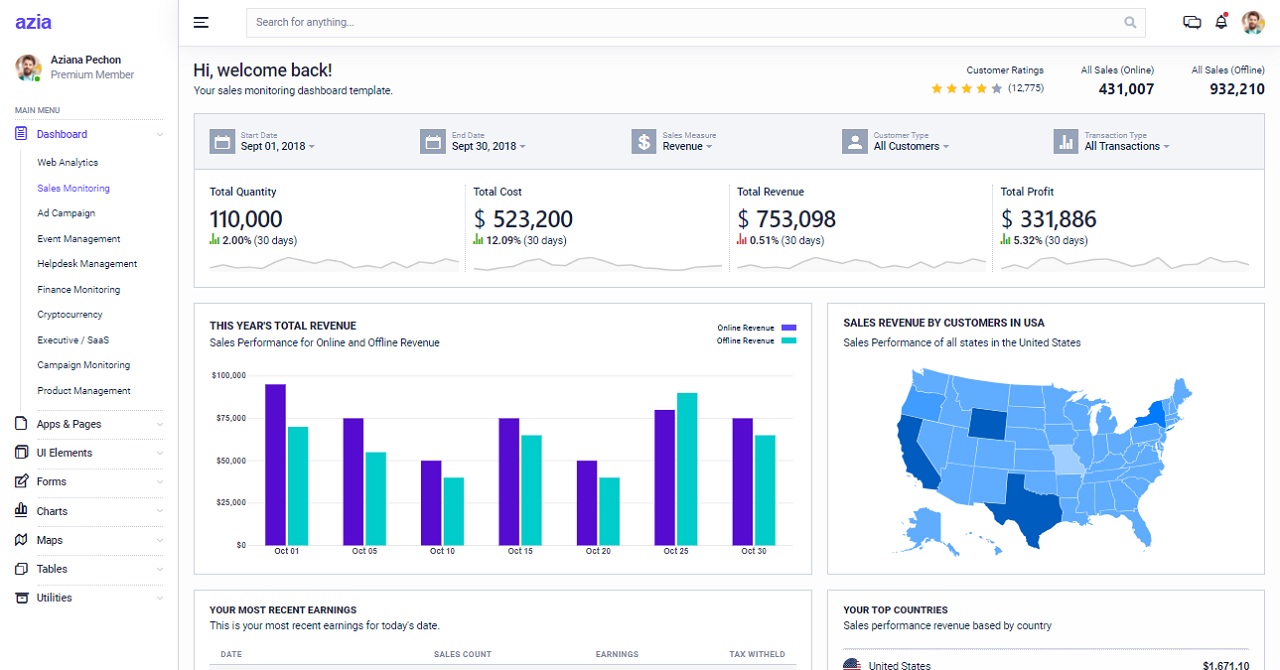
Task: Open the notifications bell icon
Action: pyautogui.click(x=1221, y=22)
